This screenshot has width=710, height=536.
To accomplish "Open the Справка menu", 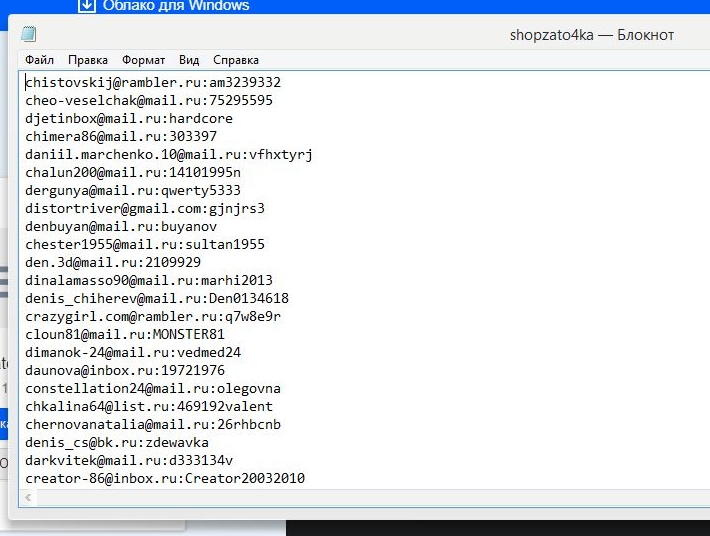I will [236, 60].
